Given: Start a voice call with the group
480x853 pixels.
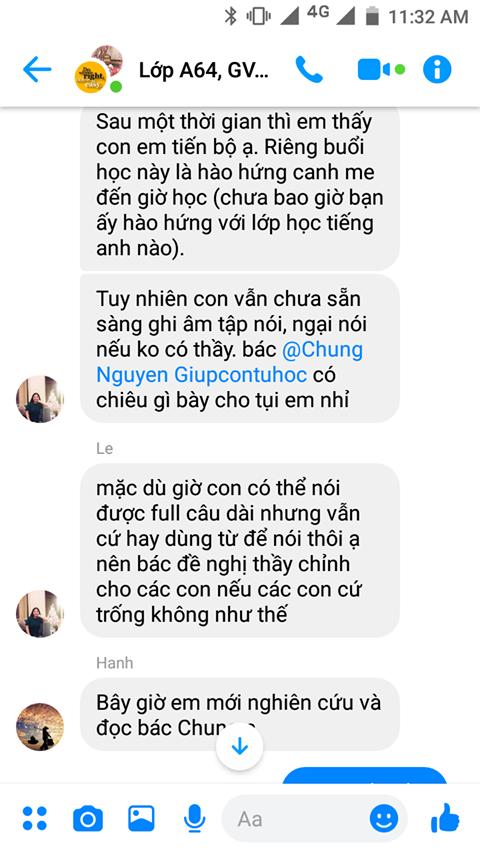Looking at the screenshot, I should [x=309, y=70].
